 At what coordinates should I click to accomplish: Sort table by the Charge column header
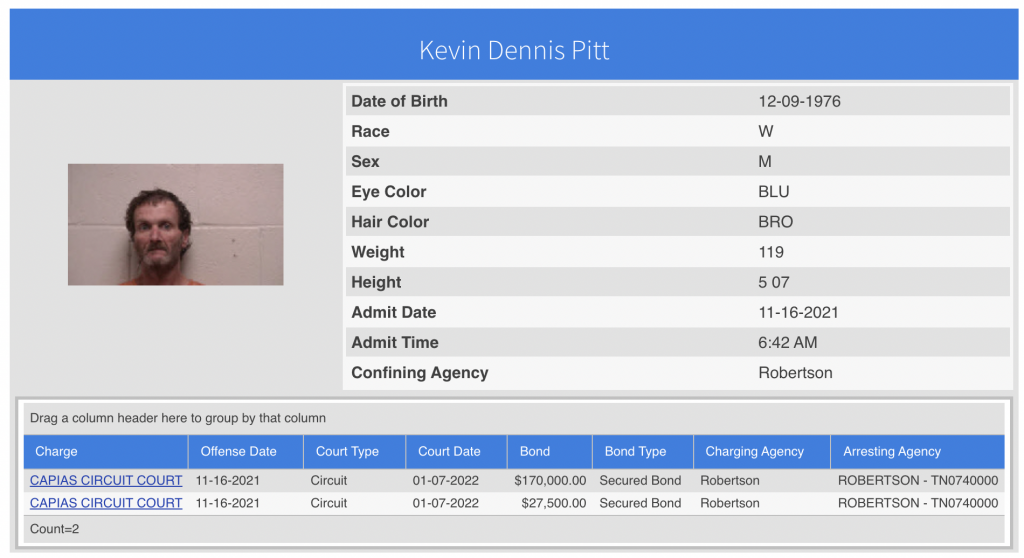(56, 451)
